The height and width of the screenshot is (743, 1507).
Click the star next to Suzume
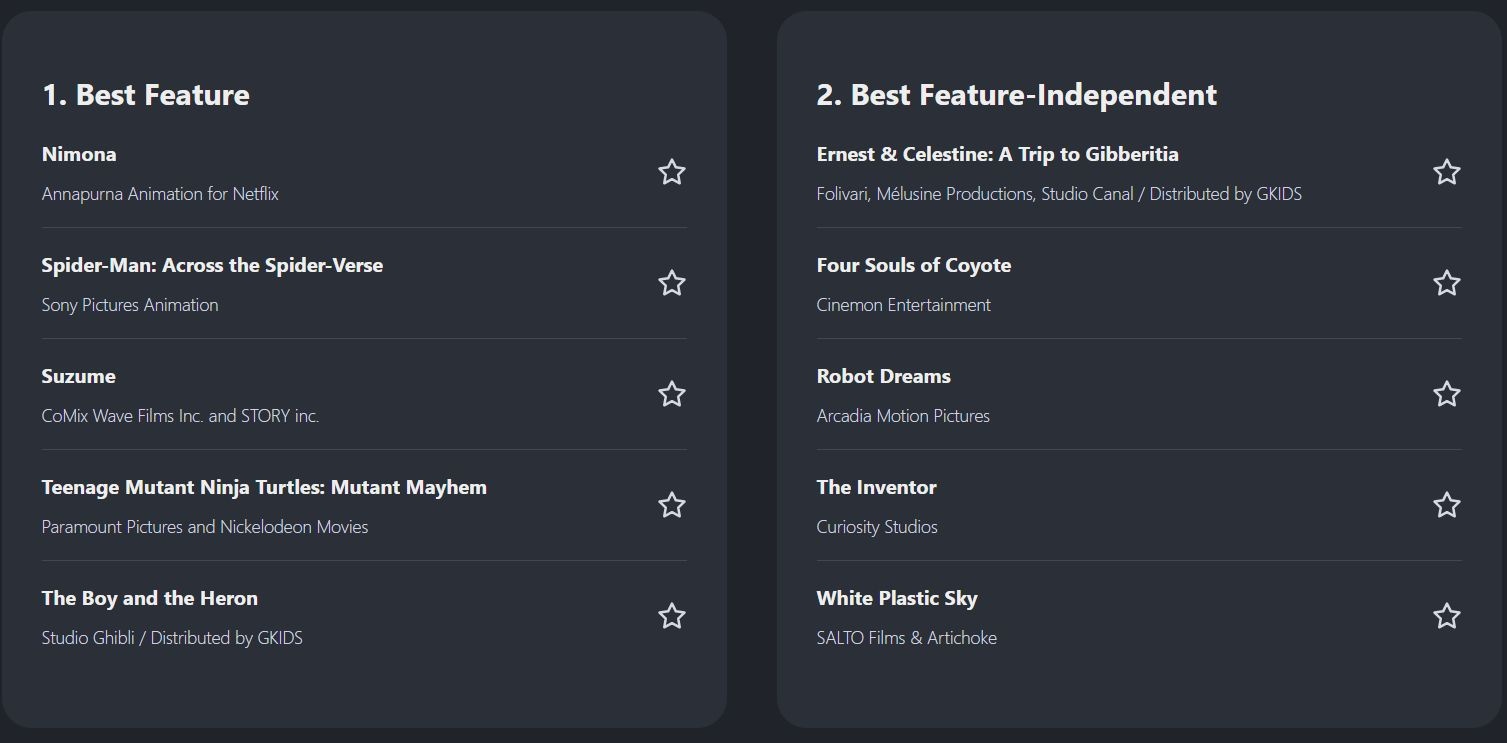click(672, 394)
